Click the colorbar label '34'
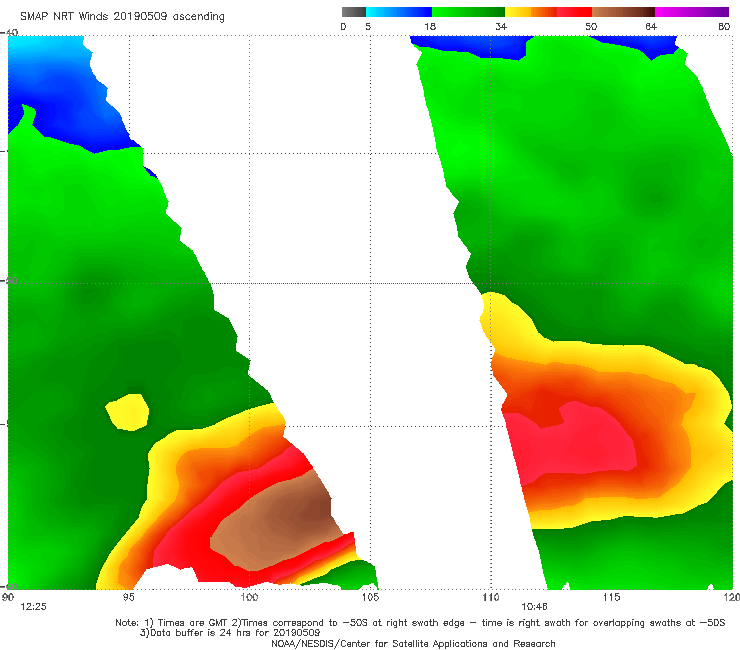The image size is (740, 650). (501, 26)
